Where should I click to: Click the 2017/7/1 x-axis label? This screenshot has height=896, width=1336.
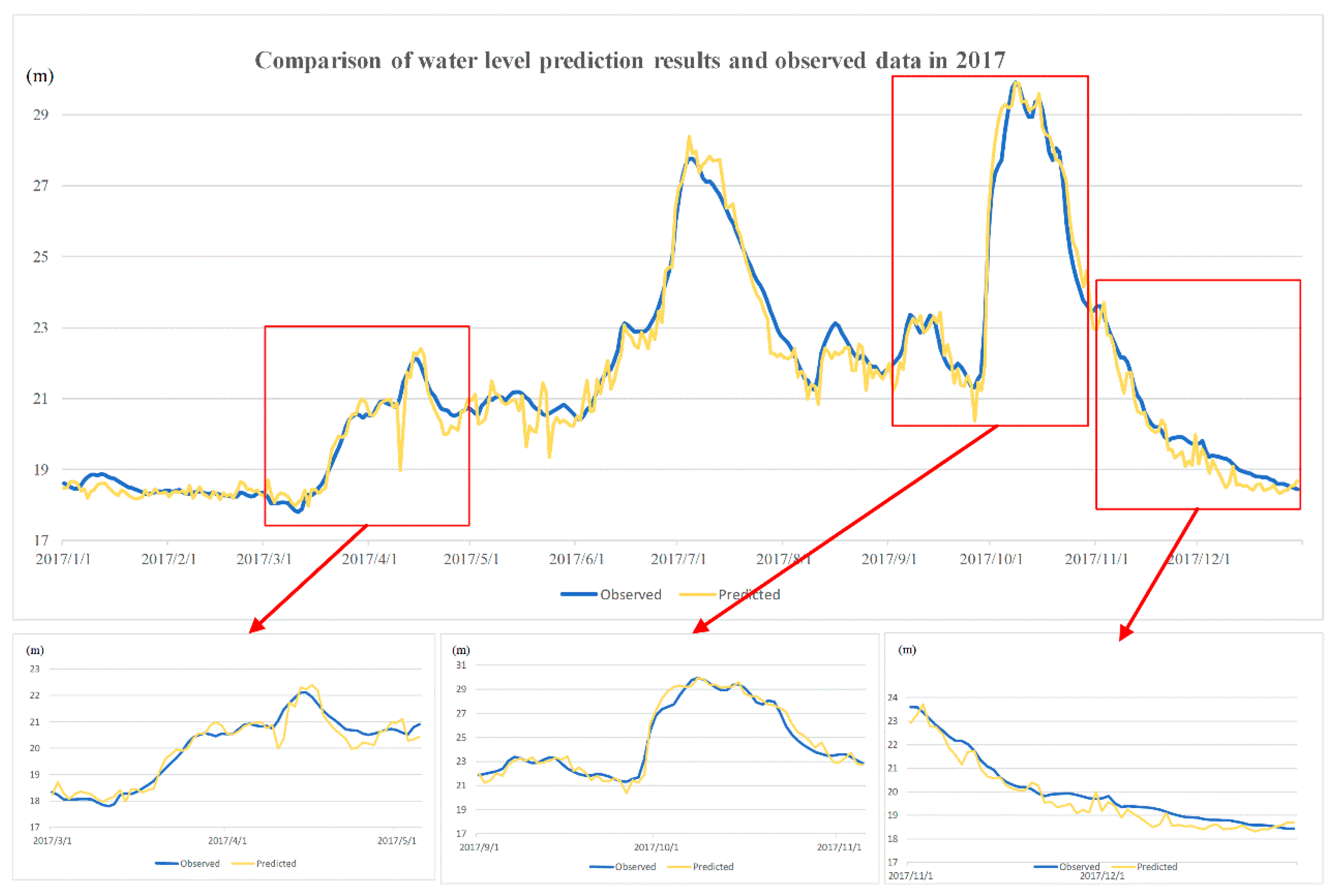678,559
